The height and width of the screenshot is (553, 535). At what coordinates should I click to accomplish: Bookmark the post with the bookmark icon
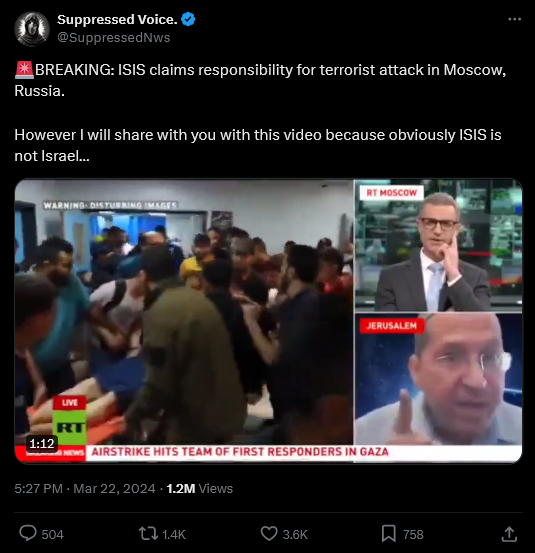[x=389, y=534]
